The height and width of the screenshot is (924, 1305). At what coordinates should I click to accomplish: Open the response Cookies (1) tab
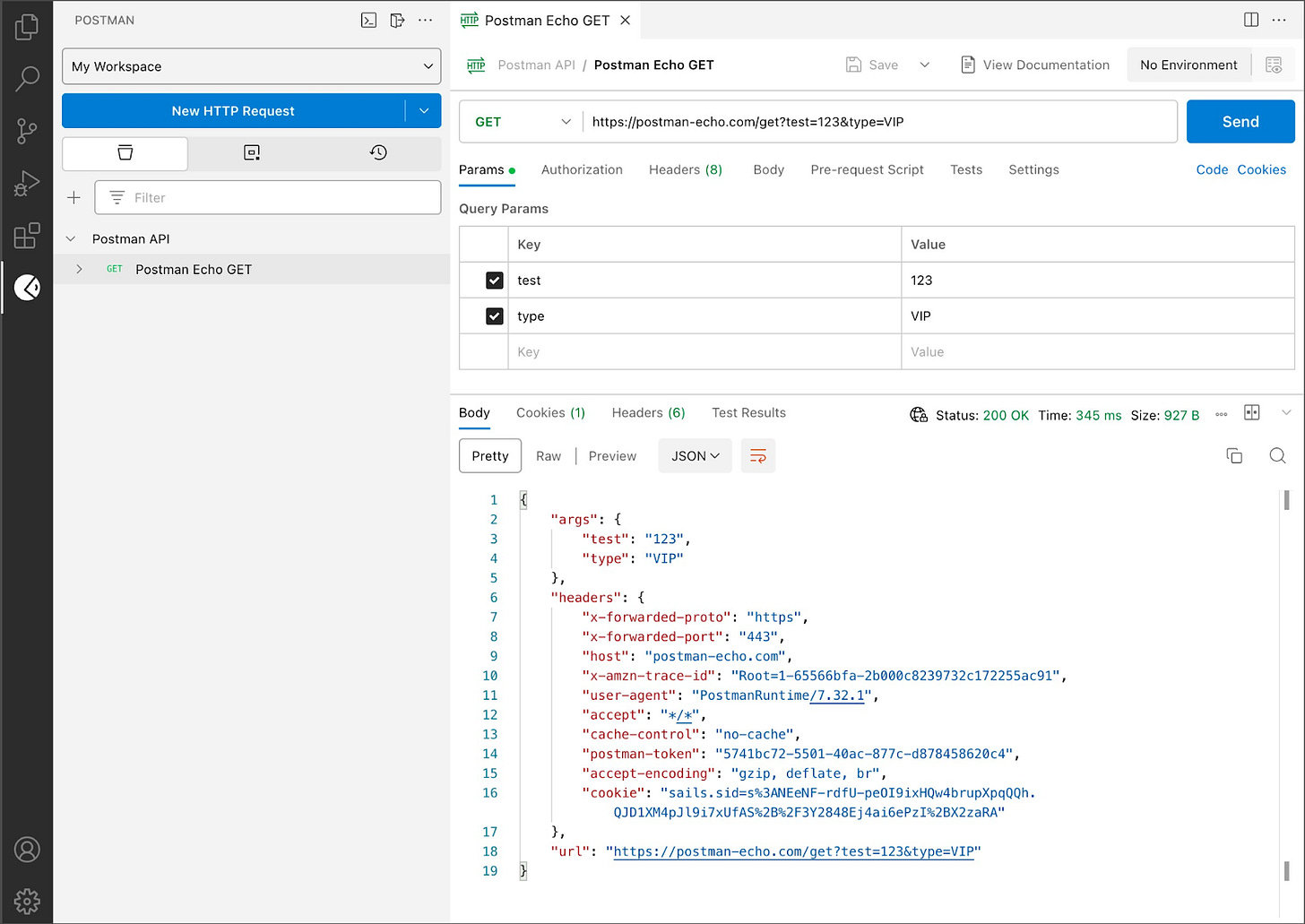click(550, 412)
